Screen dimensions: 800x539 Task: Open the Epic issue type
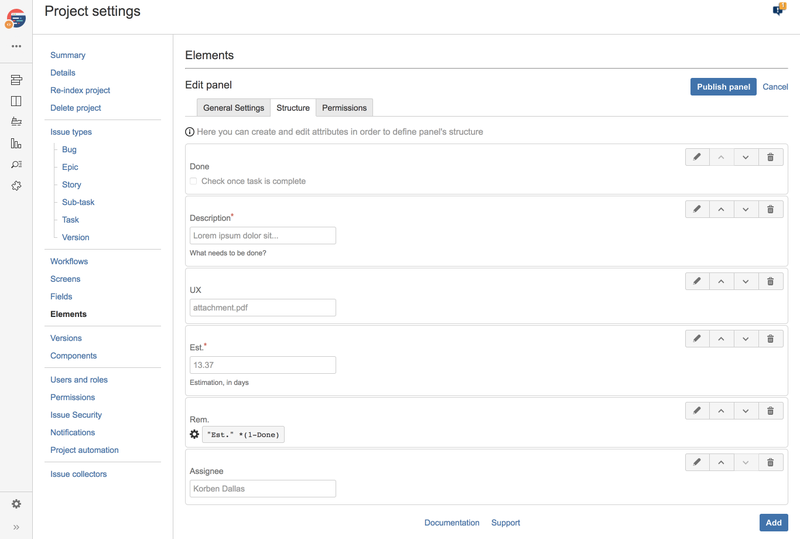(70, 167)
